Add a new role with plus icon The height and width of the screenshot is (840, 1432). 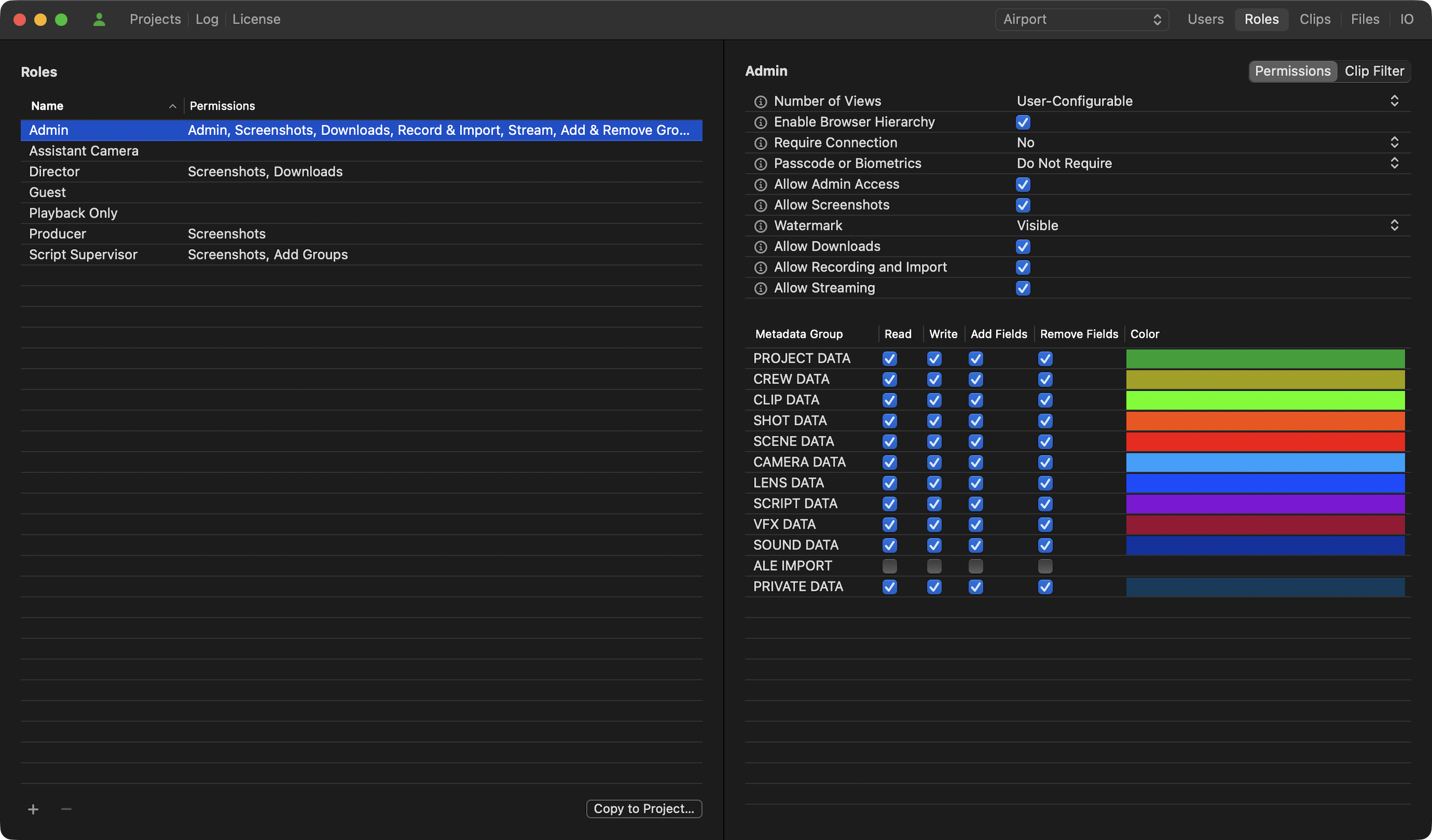(x=33, y=809)
